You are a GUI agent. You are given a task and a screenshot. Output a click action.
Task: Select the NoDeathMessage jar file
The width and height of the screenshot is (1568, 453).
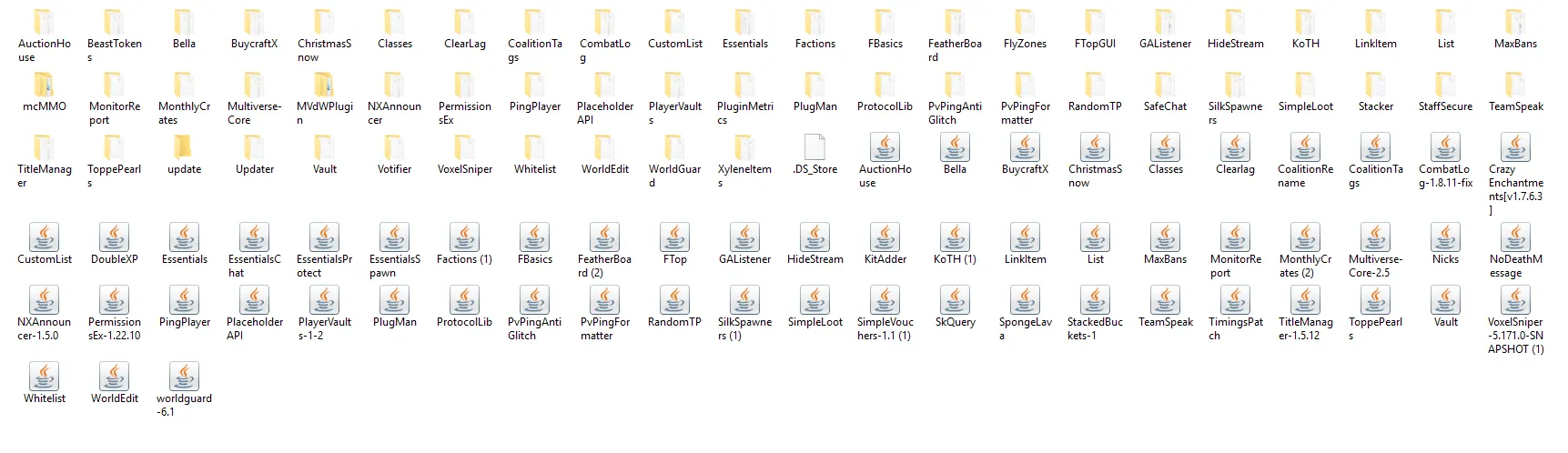pos(1515,251)
